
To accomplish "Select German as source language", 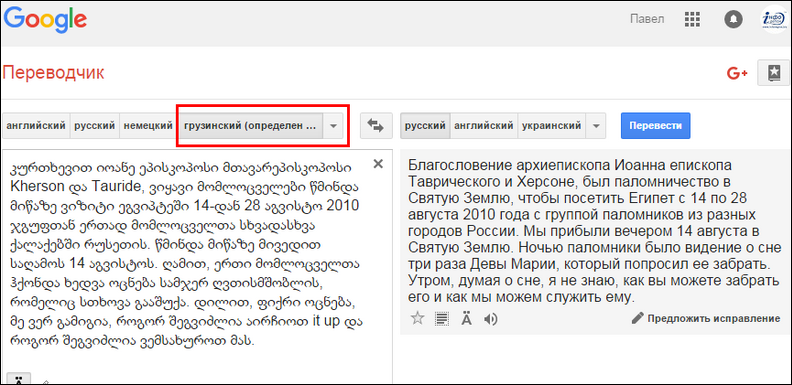I will [x=148, y=125].
